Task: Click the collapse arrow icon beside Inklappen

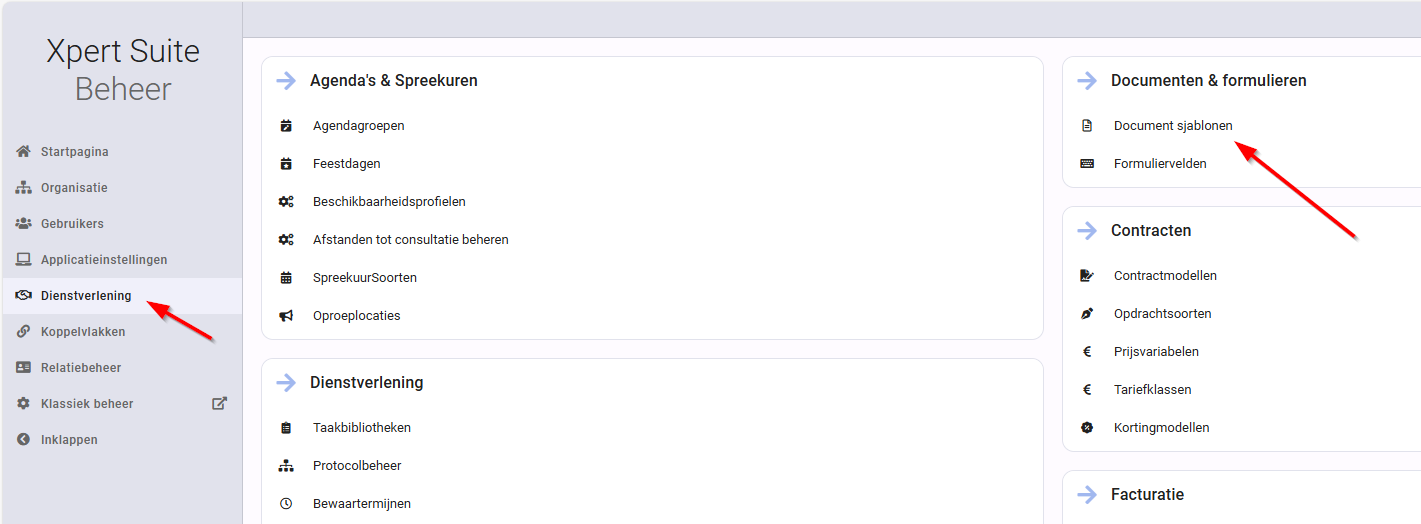Action: click(x=23, y=440)
